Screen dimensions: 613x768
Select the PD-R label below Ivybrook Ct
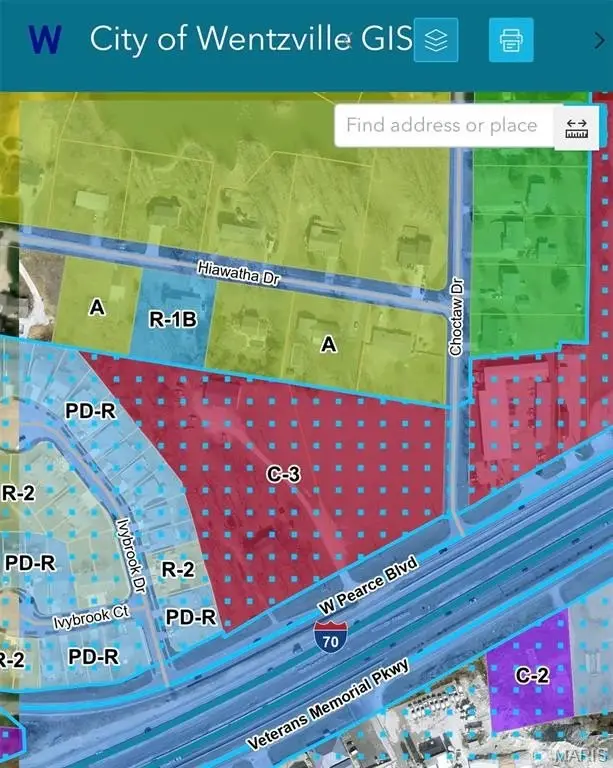click(93, 656)
